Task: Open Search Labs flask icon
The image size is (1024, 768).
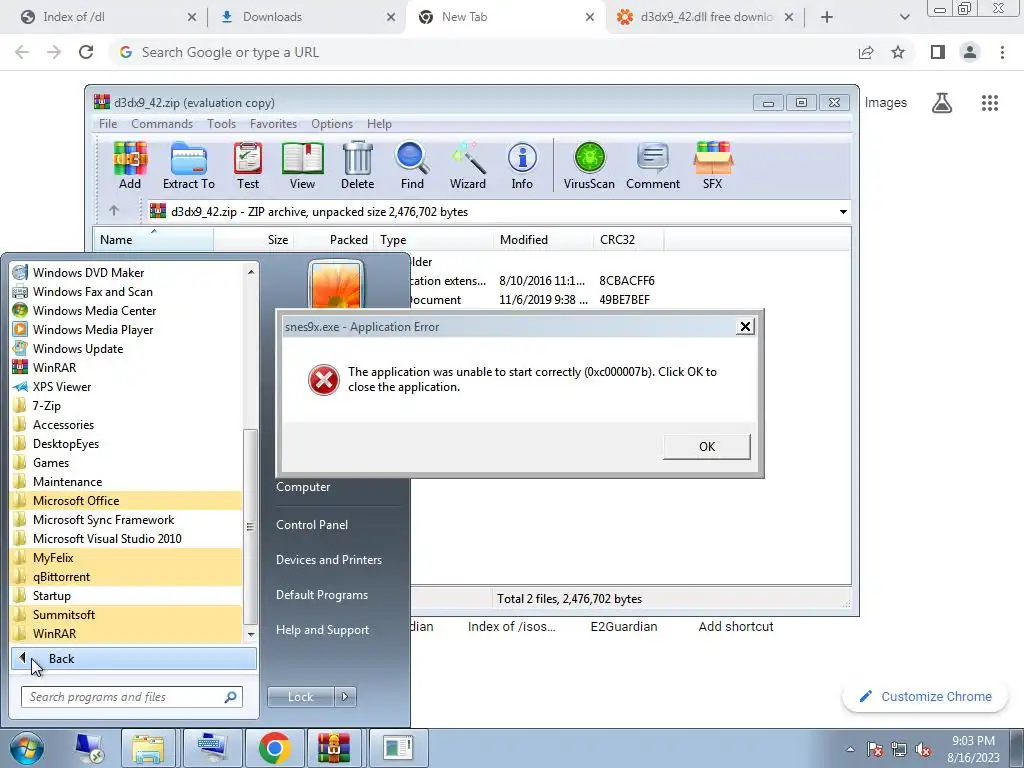Action: click(942, 103)
